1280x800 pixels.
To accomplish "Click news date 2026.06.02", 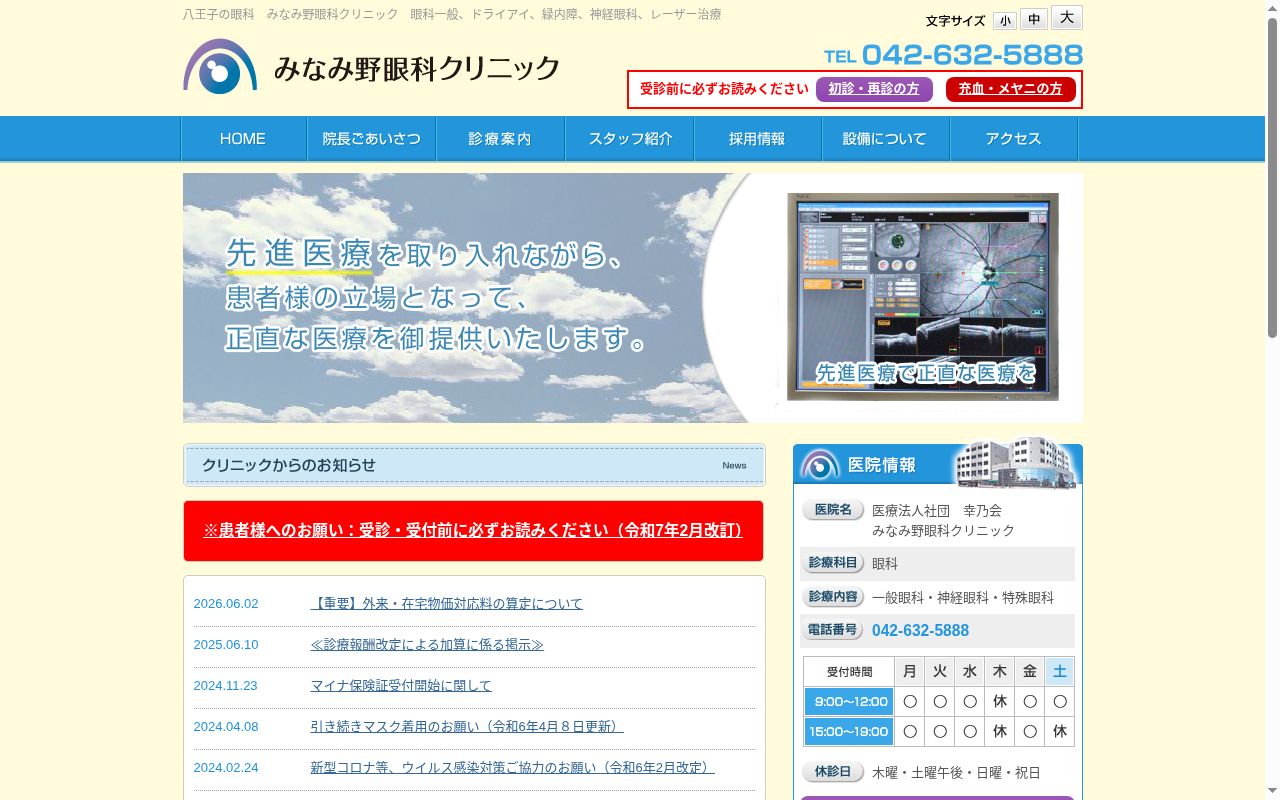I will 226,604.
